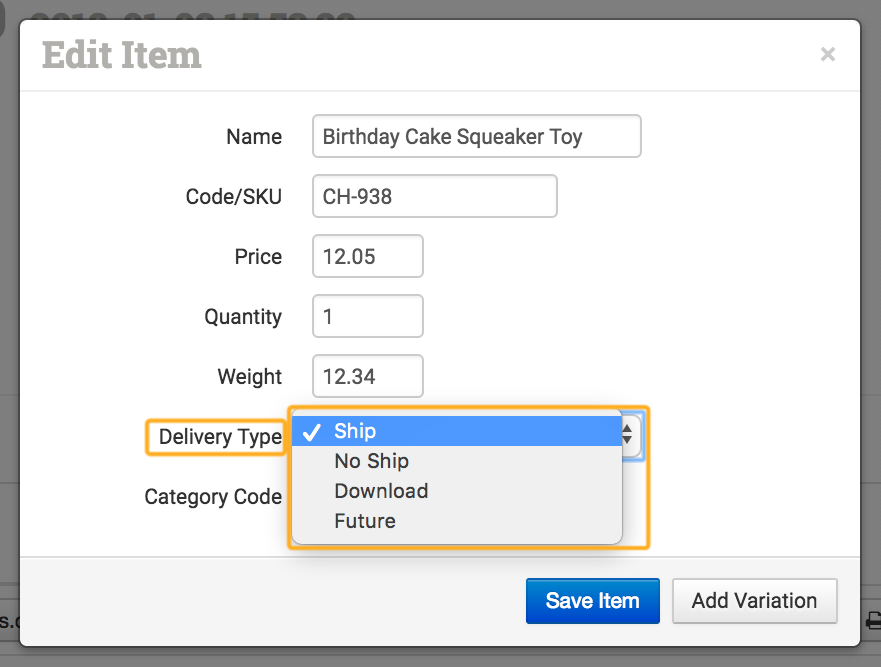Click the Price field showing 12.05
881x667 pixels.
pyautogui.click(x=367, y=257)
